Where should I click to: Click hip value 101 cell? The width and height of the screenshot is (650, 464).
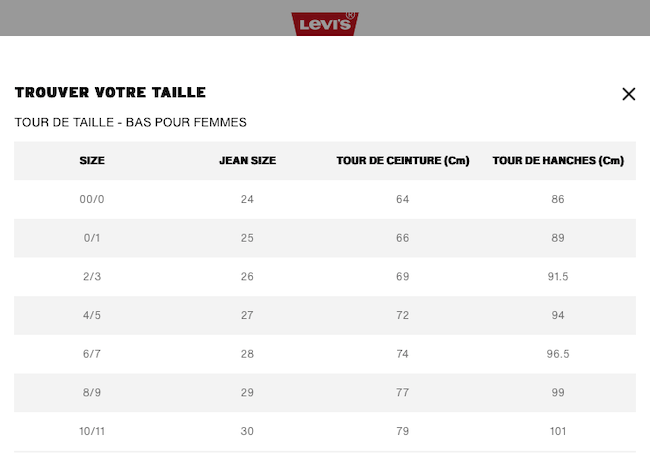click(x=558, y=431)
